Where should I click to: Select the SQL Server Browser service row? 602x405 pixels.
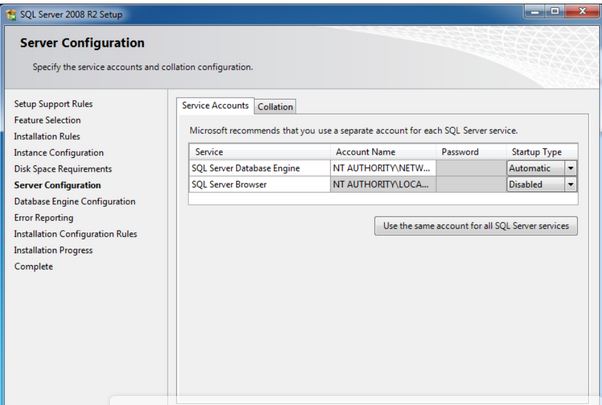tap(383, 184)
